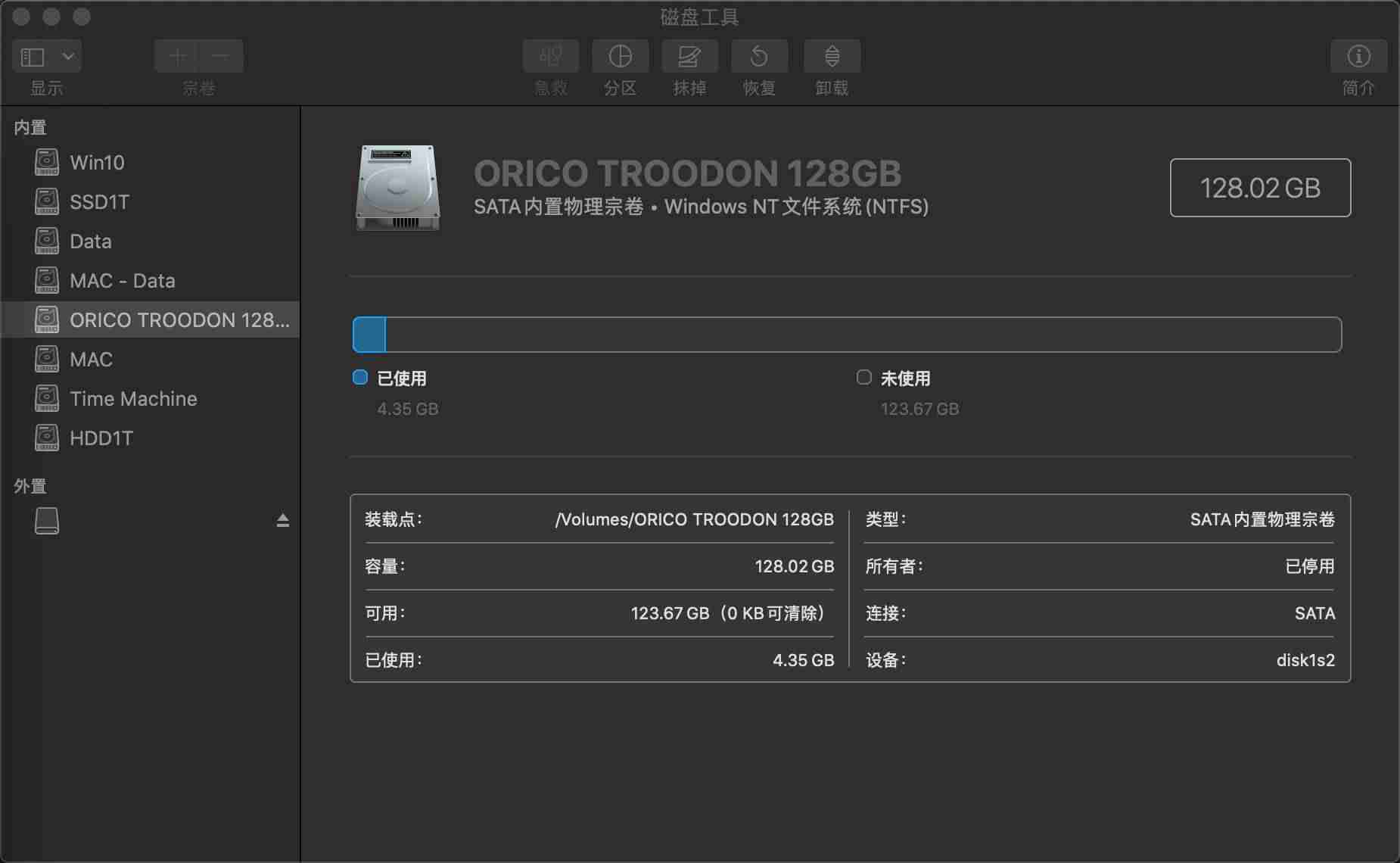The image size is (1400, 863).
Task: Click the blue 已使用 legend swatch
Action: tap(360, 378)
